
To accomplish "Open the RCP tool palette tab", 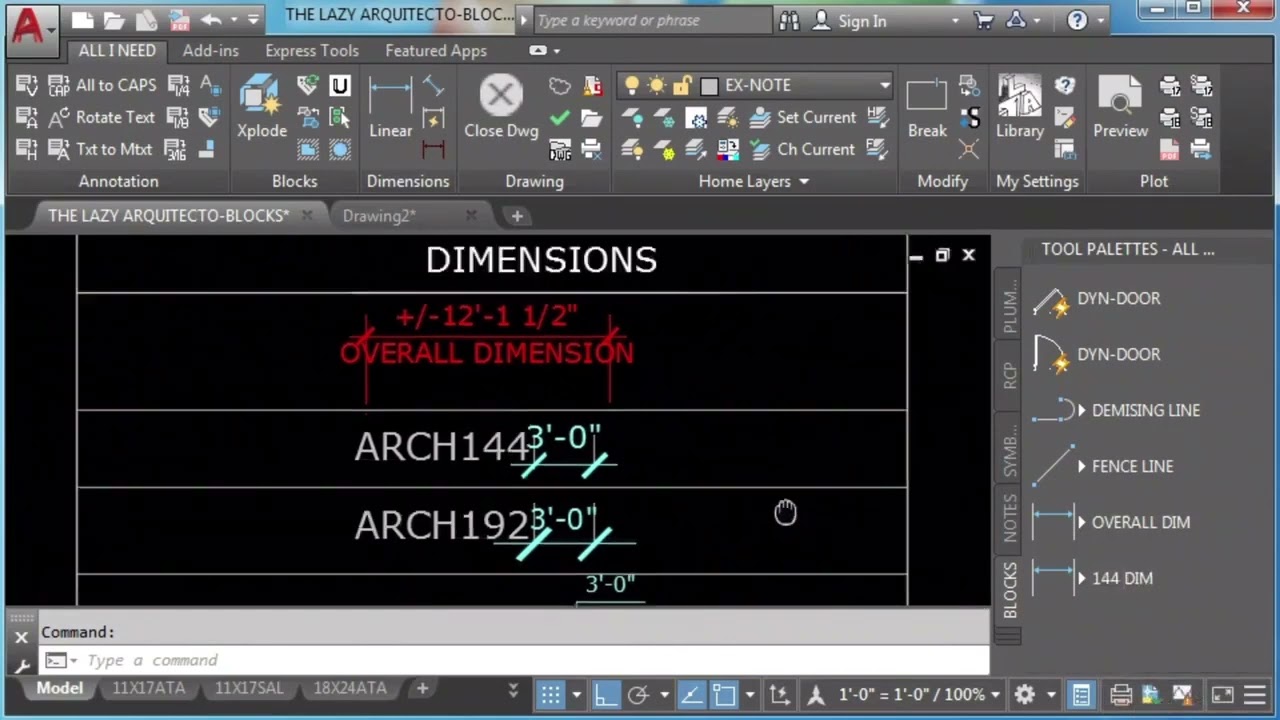I will pos(1009,376).
